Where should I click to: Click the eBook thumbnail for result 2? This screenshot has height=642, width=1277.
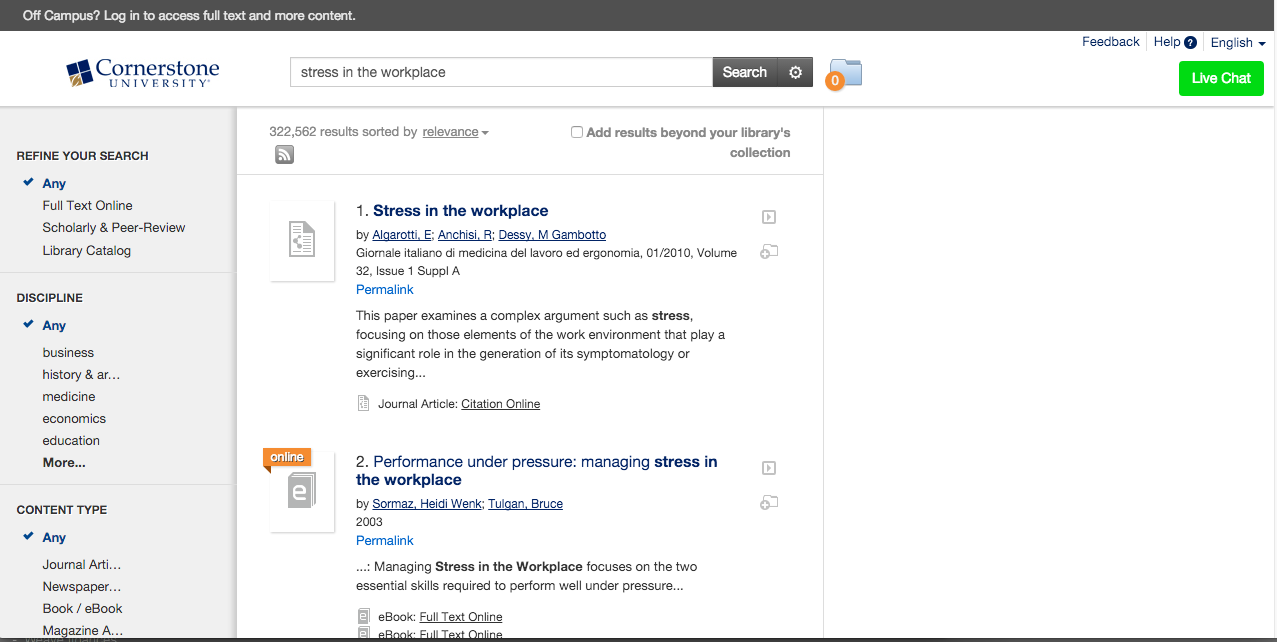click(301, 492)
